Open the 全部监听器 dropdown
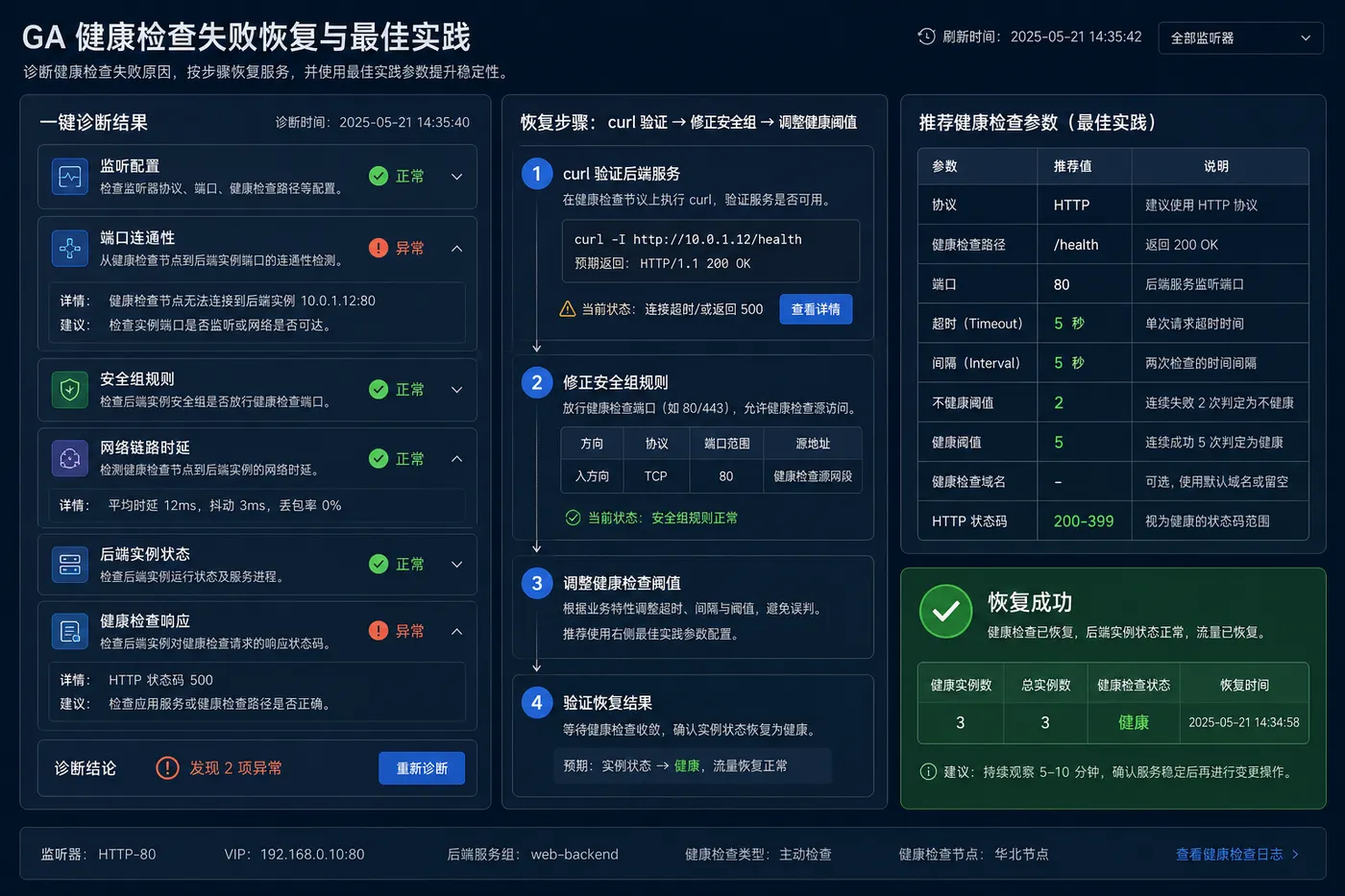Viewport: 1345px width, 896px height. tap(1240, 37)
